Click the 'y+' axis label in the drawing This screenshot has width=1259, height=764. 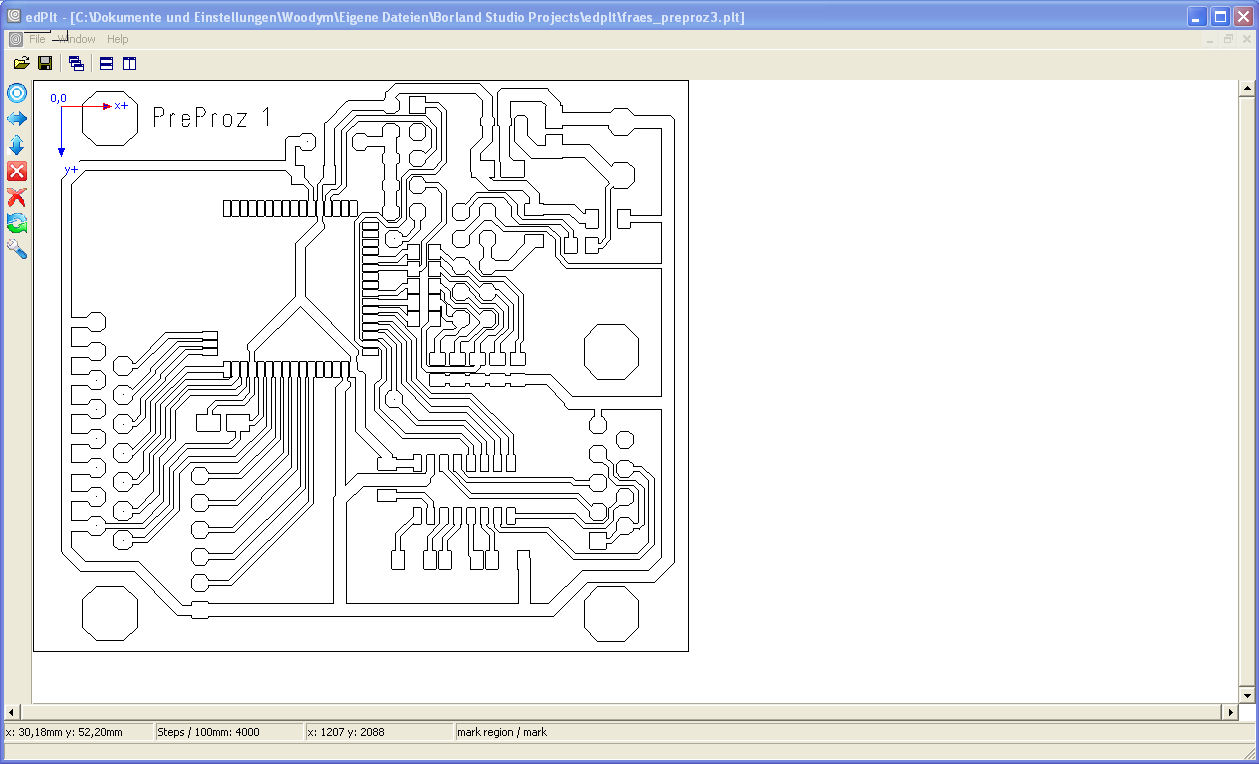click(71, 170)
